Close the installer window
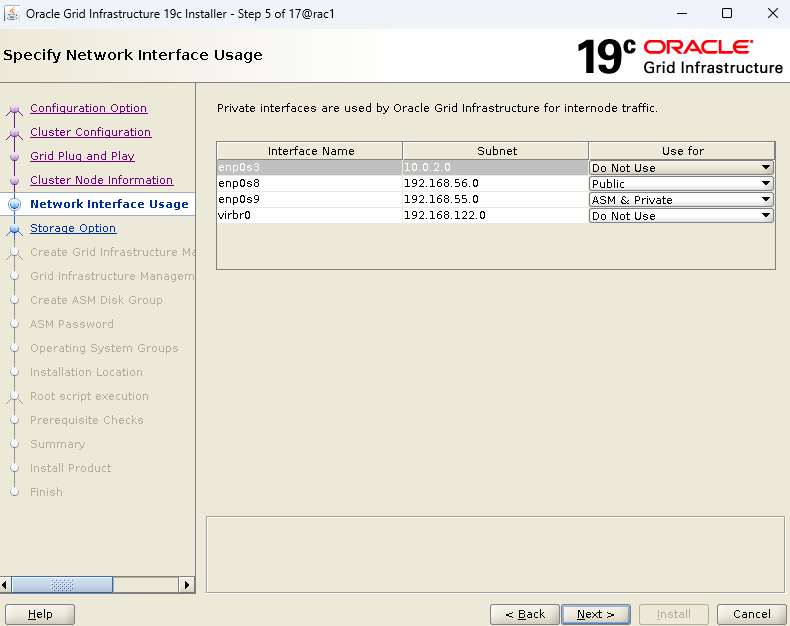The height and width of the screenshot is (626, 790). pos(772,13)
